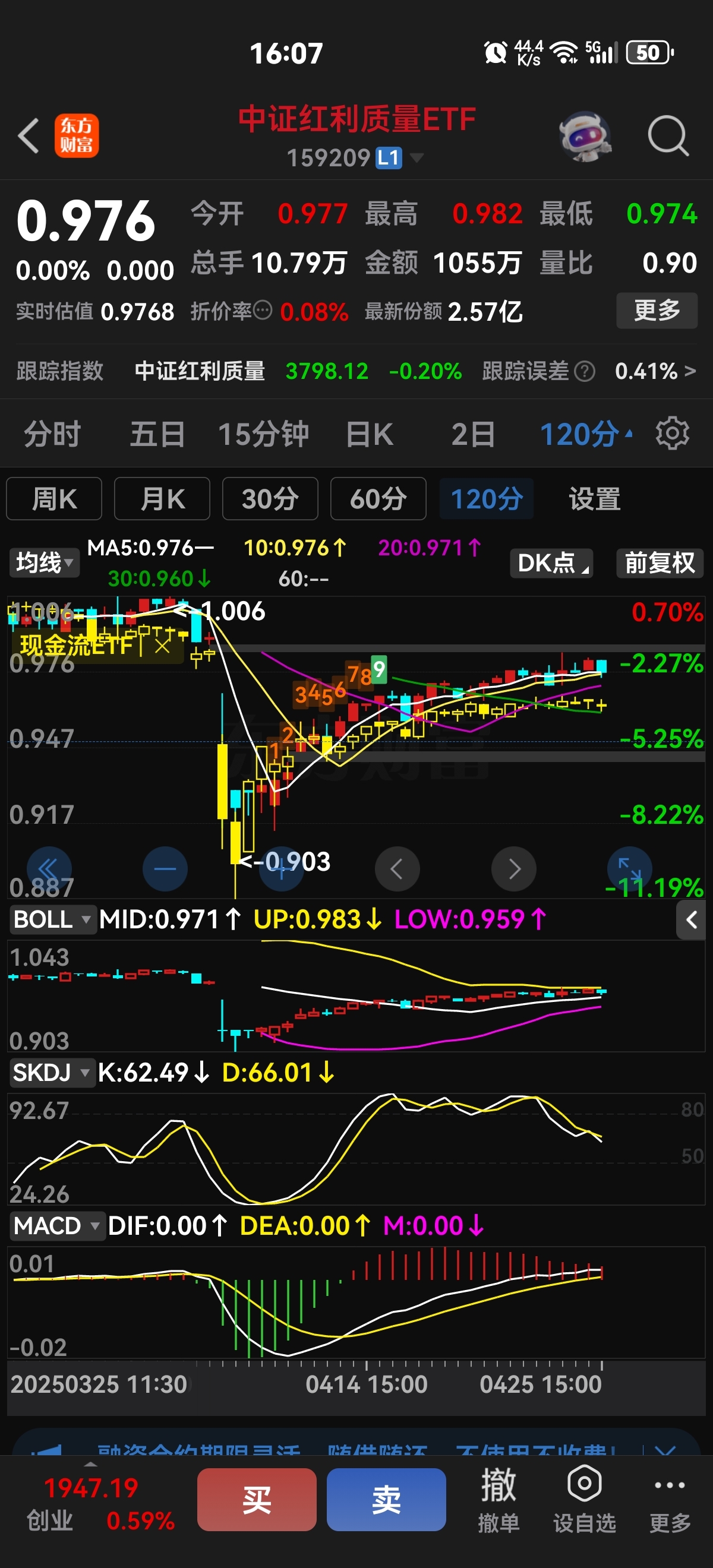Tap the red 买 button
This screenshot has width=713, height=1568.
256,1499
